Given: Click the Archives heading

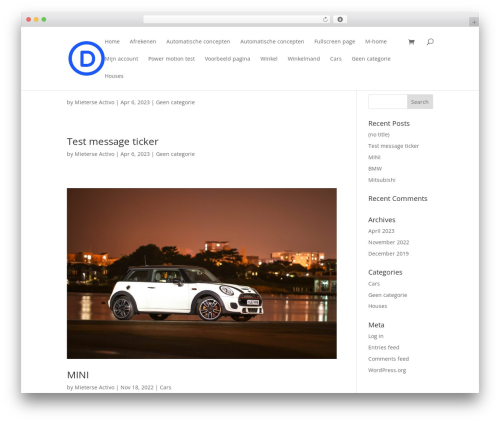Looking at the screenshot, I should tap(382, 220).
